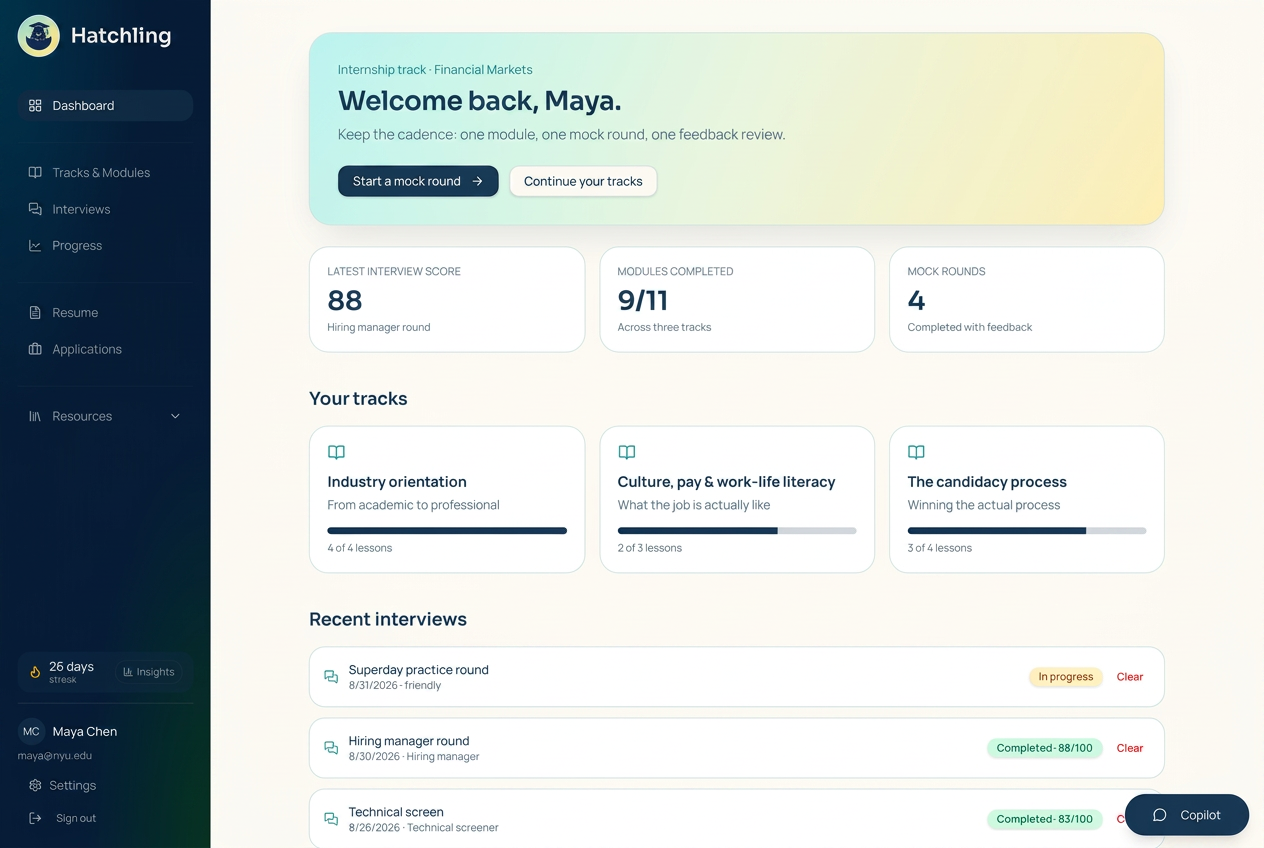This screenshot has height=848, width=1264.
Task: Click the Hatchling owl logo
Action: [39, 36]
